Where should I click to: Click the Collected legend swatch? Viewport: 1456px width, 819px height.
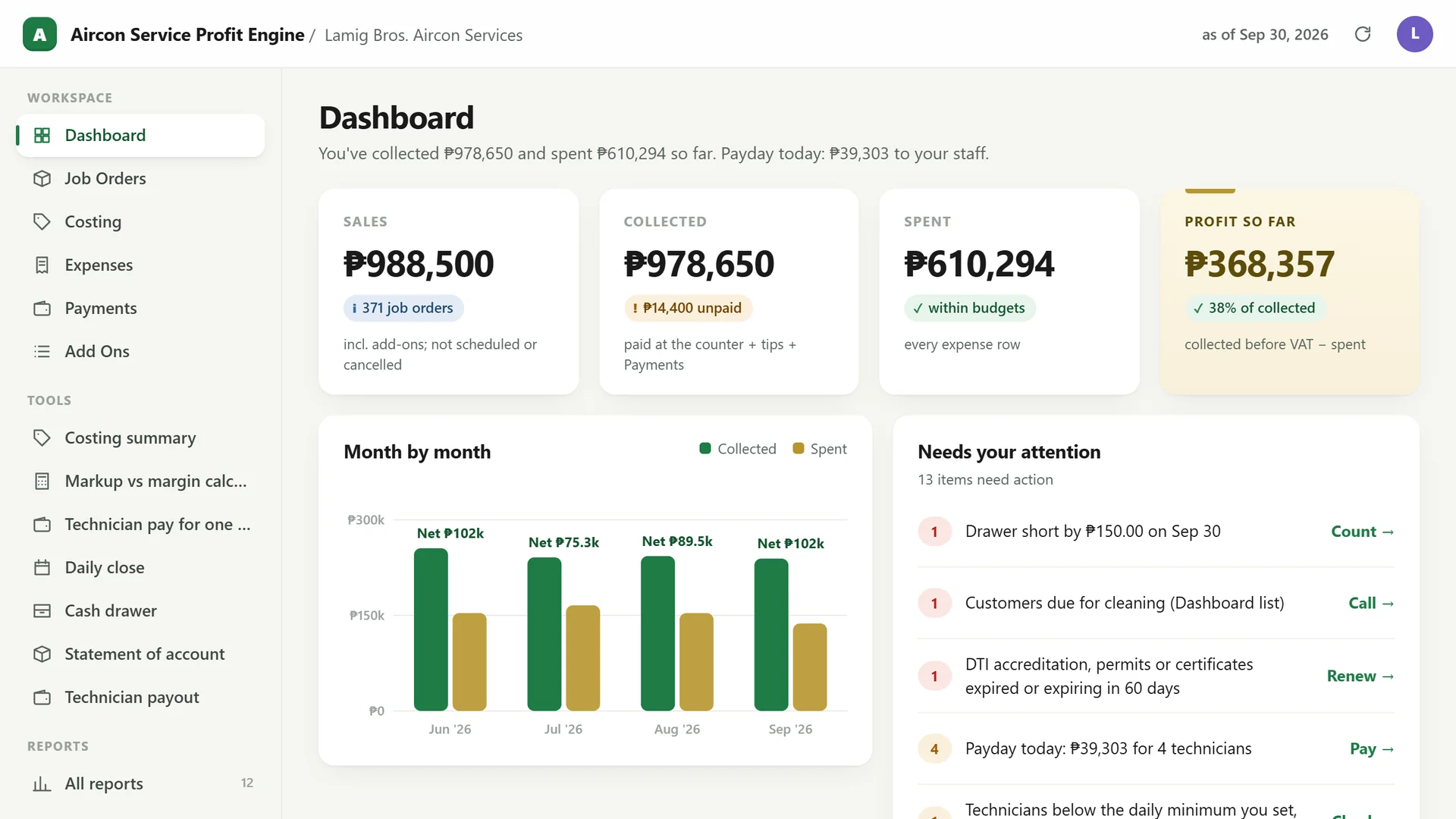click(x=704, y=448)
